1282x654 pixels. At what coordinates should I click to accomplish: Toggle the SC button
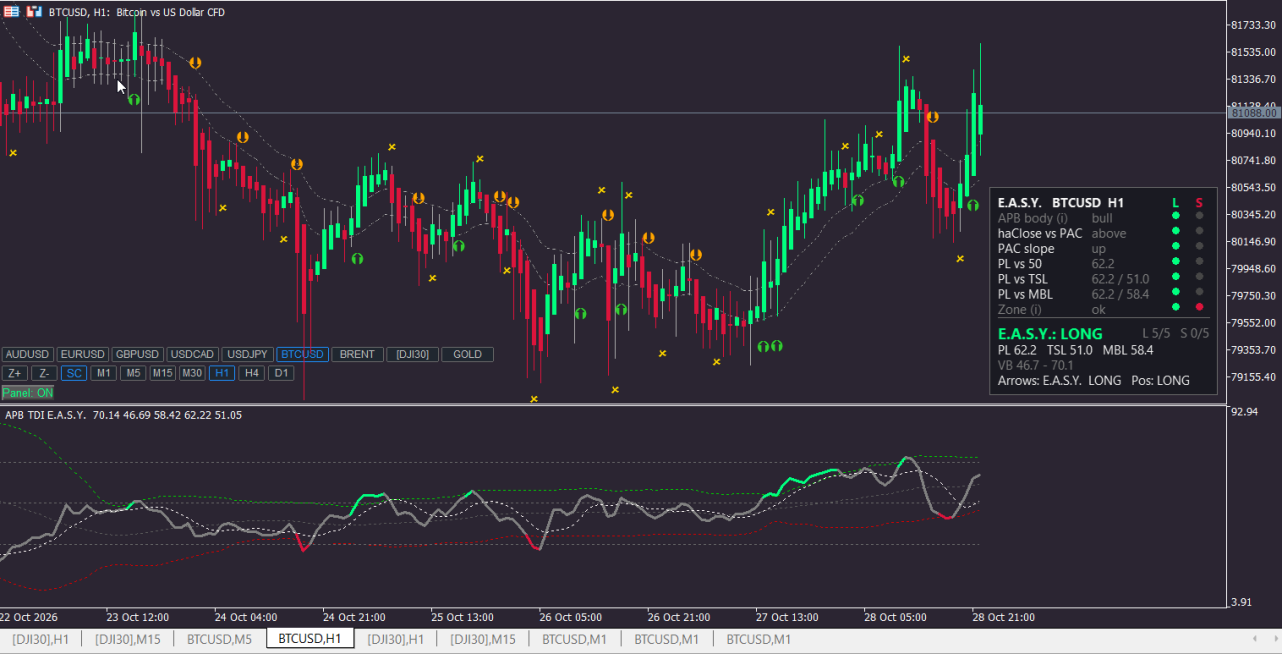coord(74,373)
